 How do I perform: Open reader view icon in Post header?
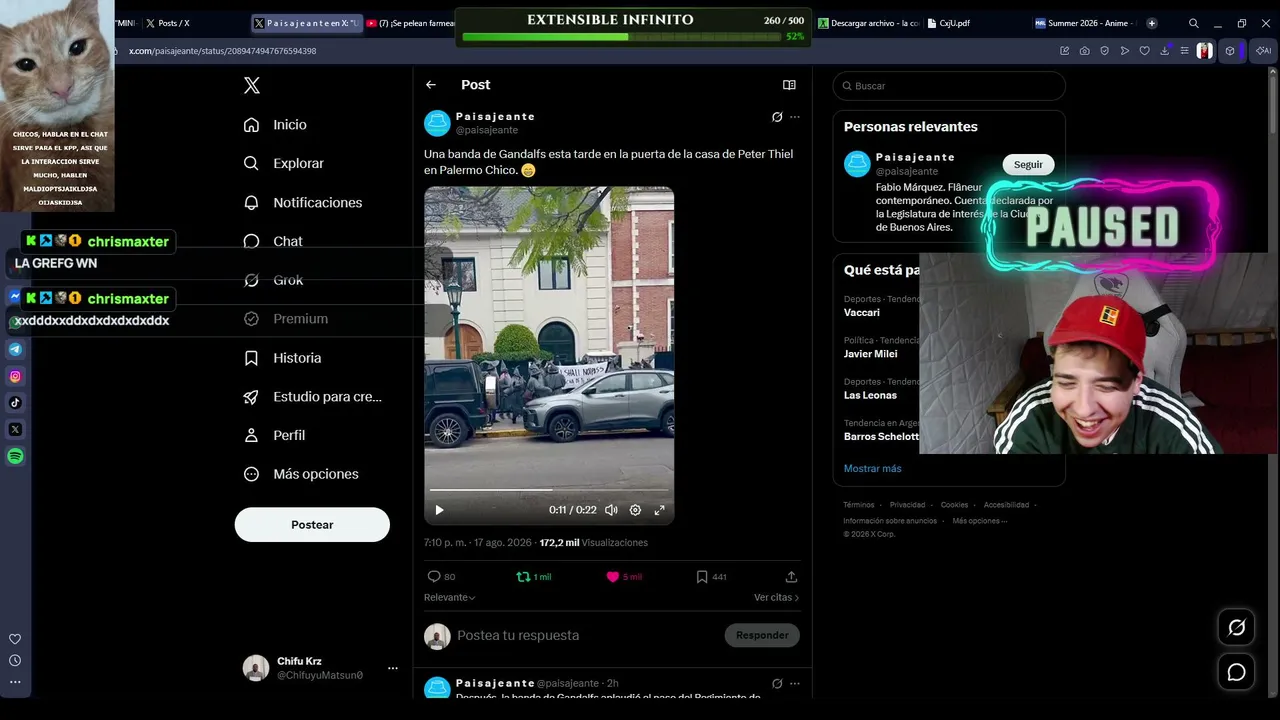pyautogui.click(x=789, y=85)
